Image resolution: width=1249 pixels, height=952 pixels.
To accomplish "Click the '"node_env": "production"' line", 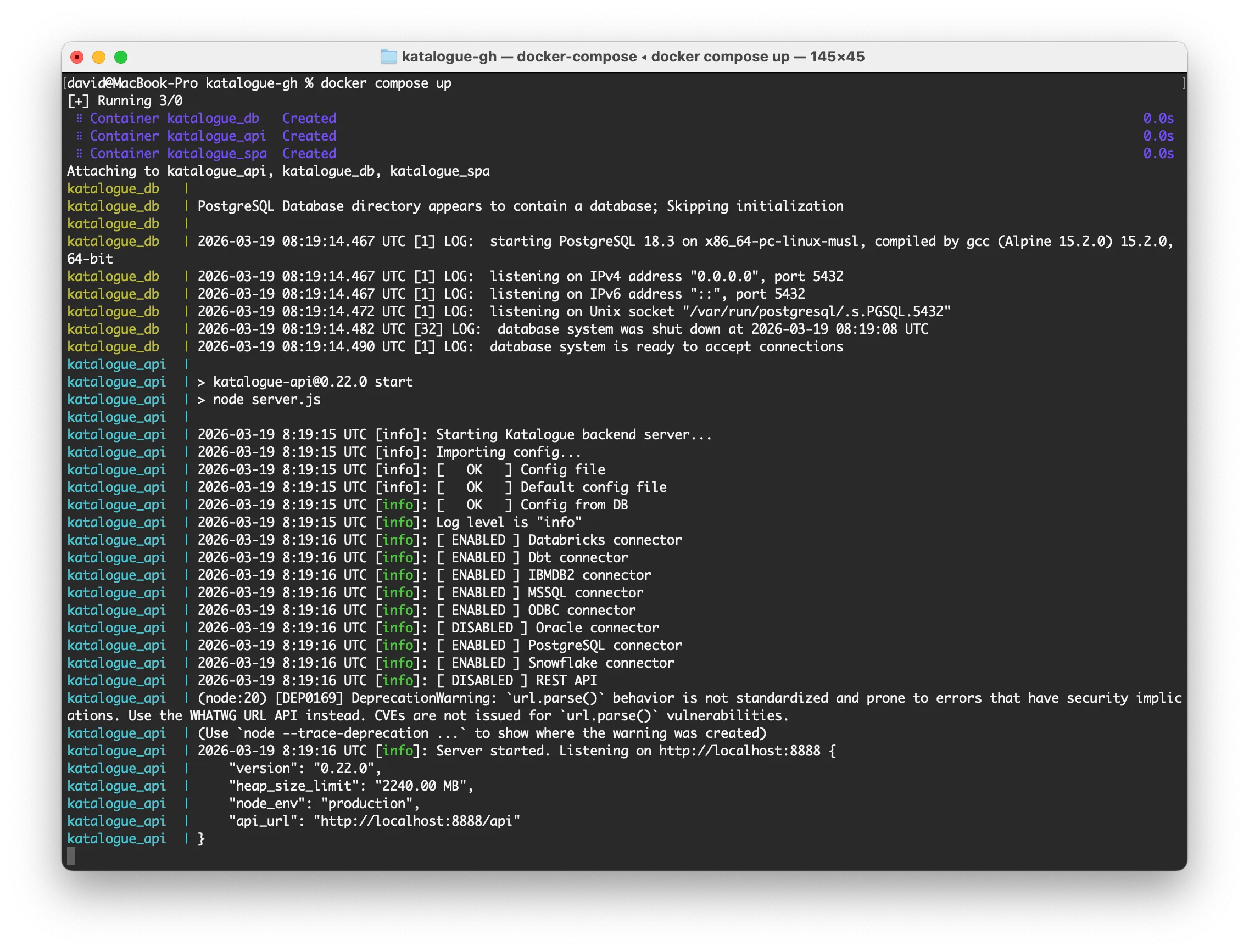I will 324,804.
